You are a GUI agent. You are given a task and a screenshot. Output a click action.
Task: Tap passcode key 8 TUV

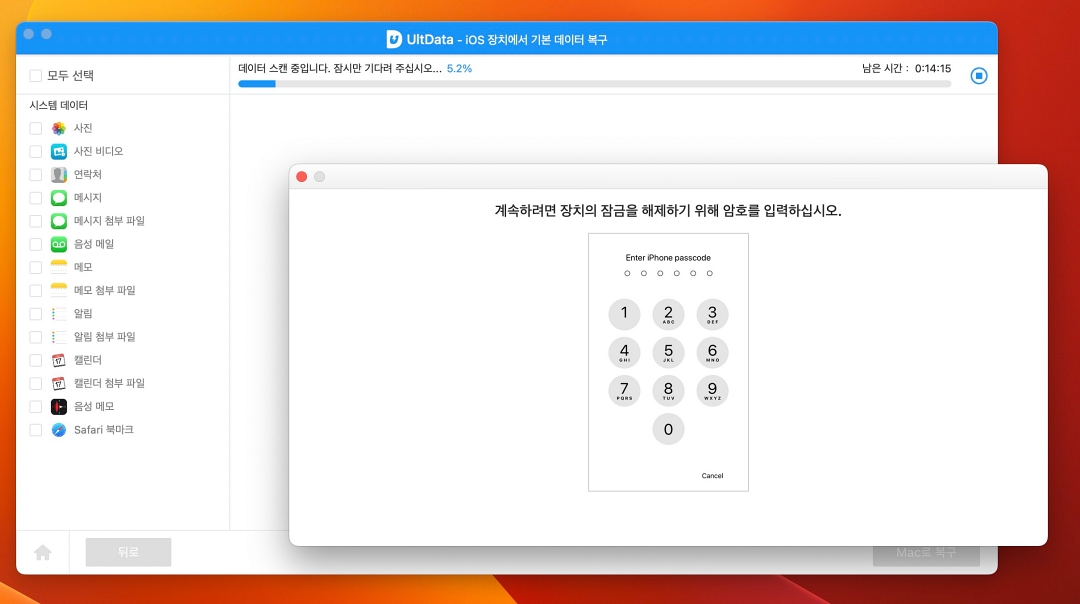pyautogui.click(x=668, y=390)
